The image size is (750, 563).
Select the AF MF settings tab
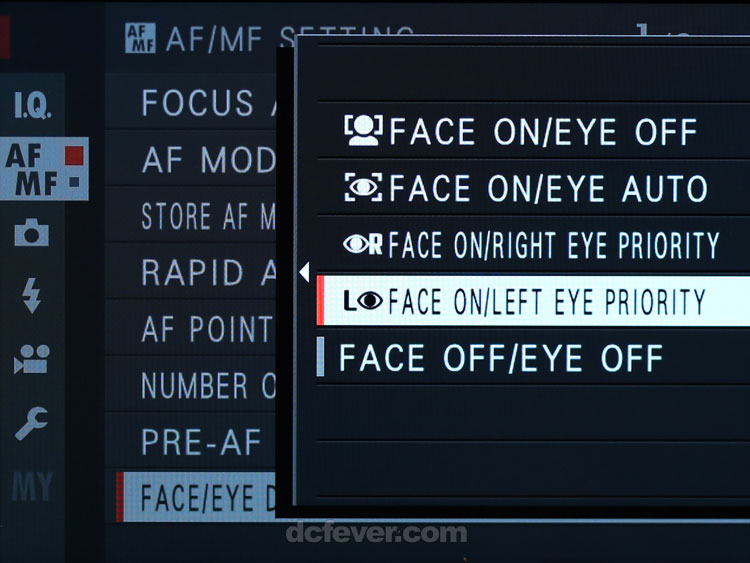click(44, 169)
